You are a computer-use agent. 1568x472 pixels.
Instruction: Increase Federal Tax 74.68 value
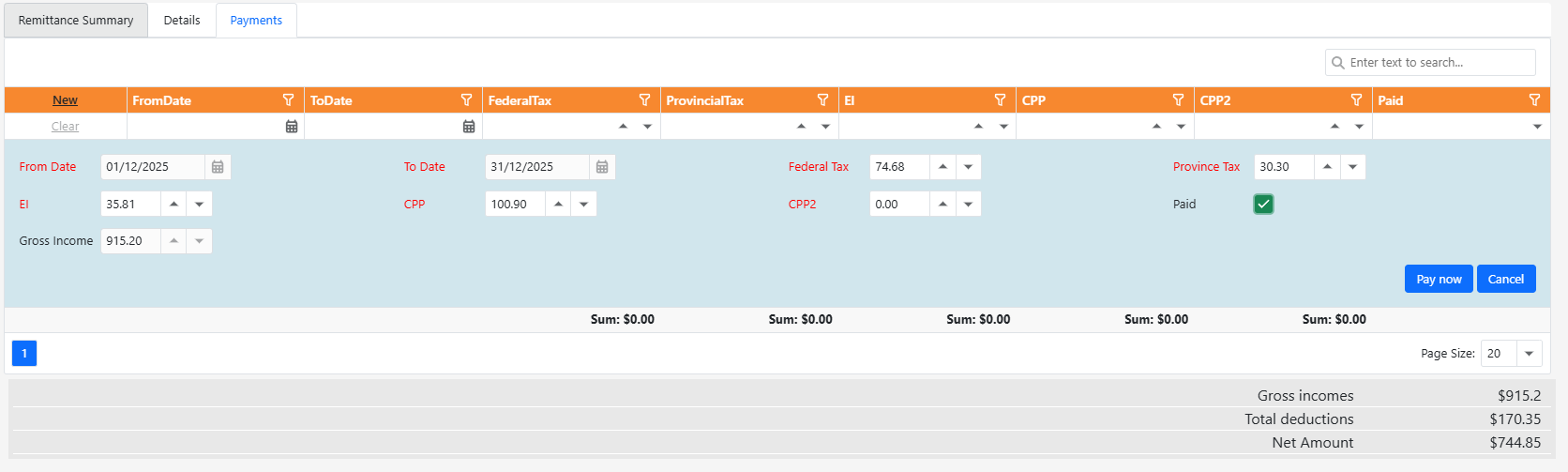942,167
